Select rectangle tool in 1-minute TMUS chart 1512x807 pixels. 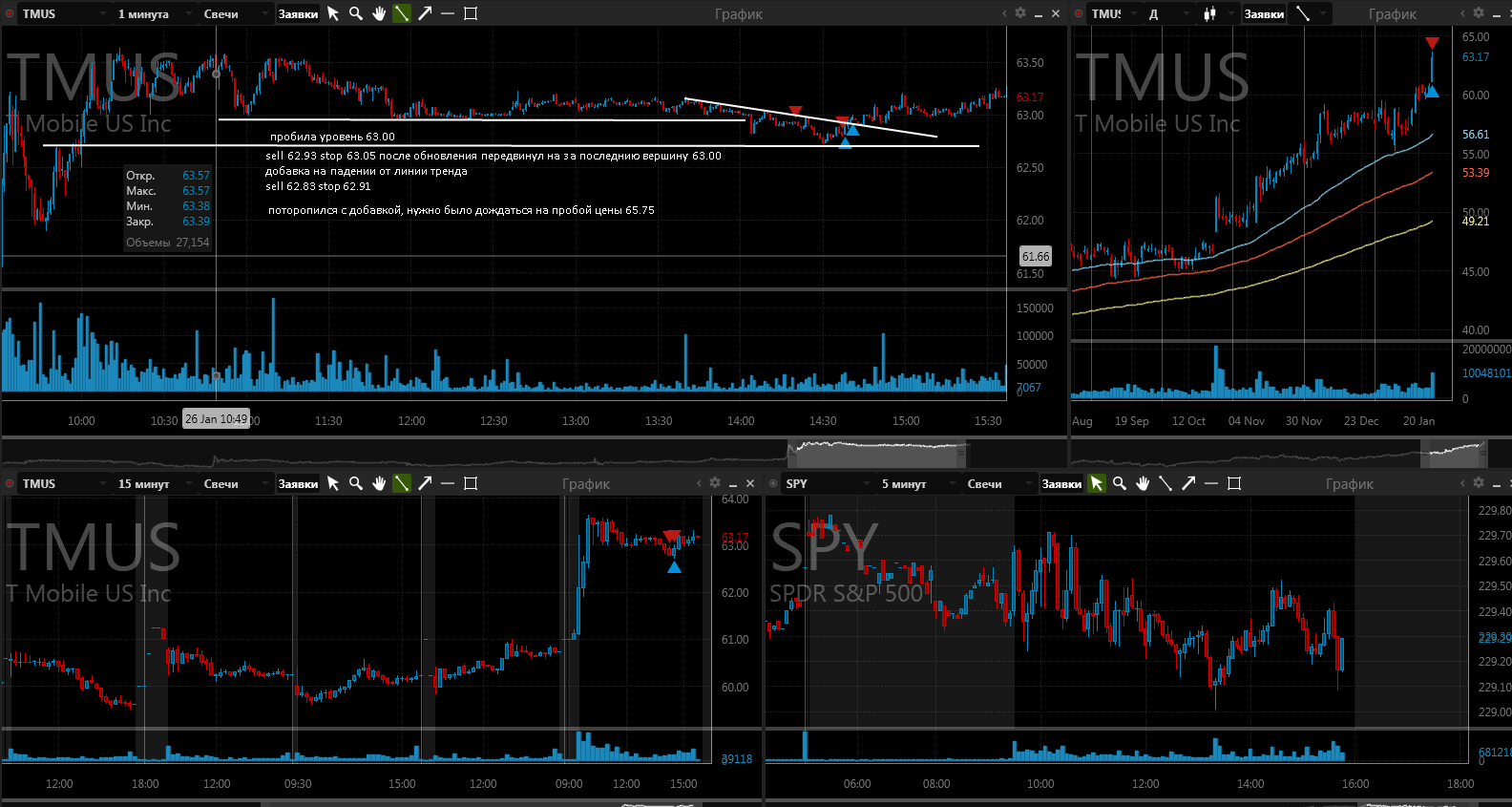(471, 13)
